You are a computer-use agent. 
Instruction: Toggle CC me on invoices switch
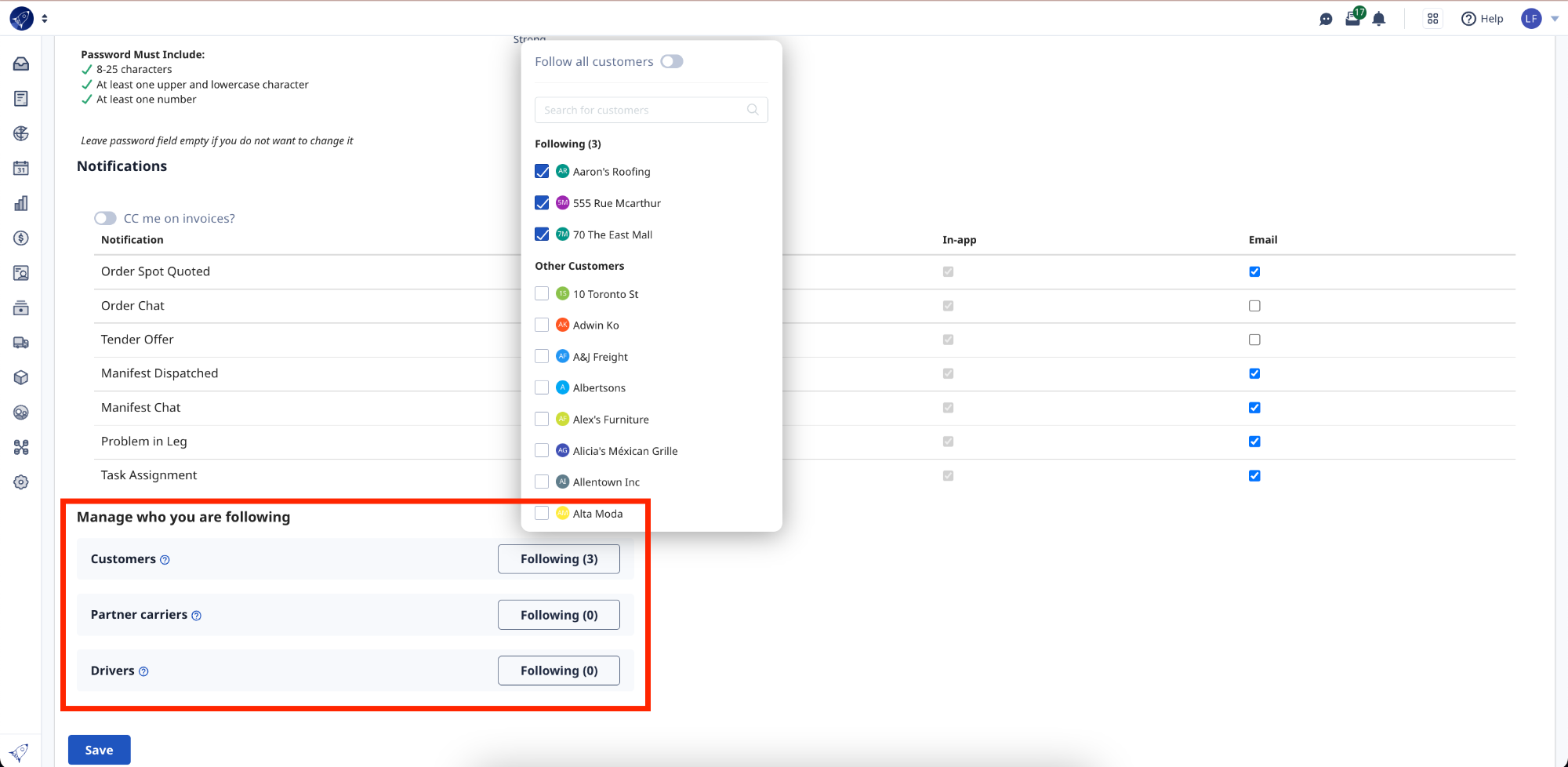point(105,218)
